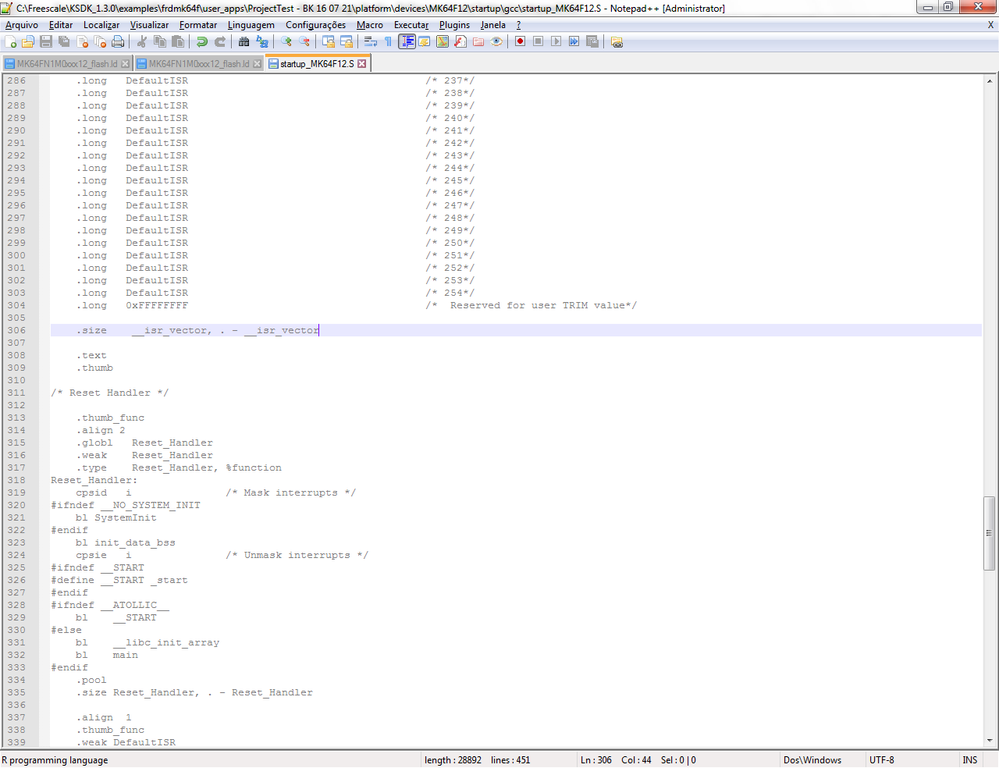
Task: Click the R programming language status text
Action: [x=55, y=760]
